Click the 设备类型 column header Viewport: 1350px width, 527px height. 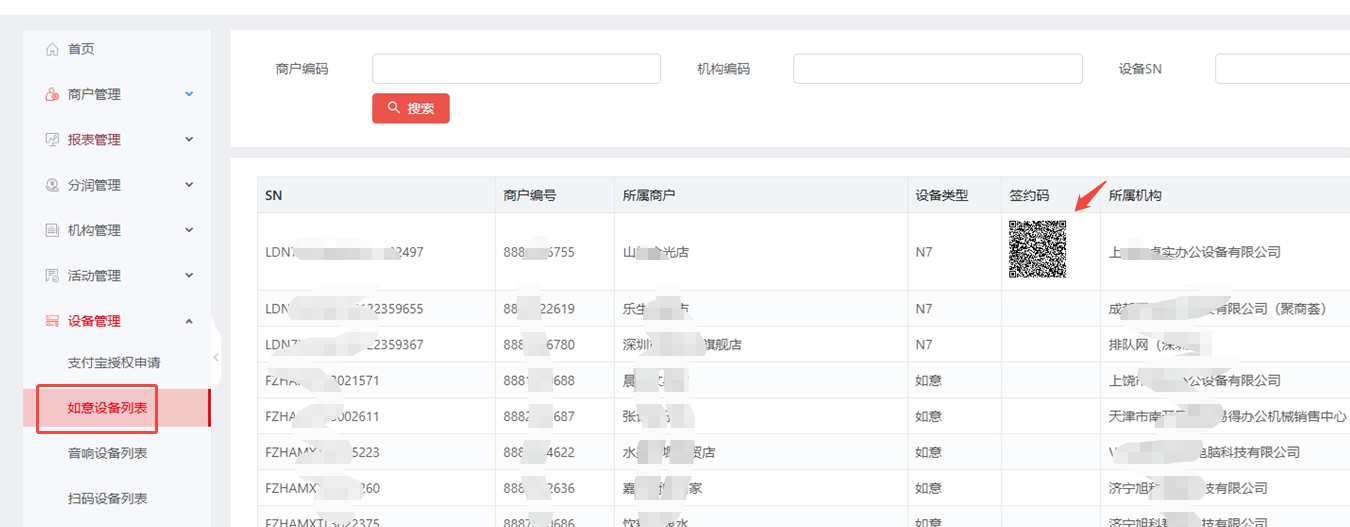point(954,196)
